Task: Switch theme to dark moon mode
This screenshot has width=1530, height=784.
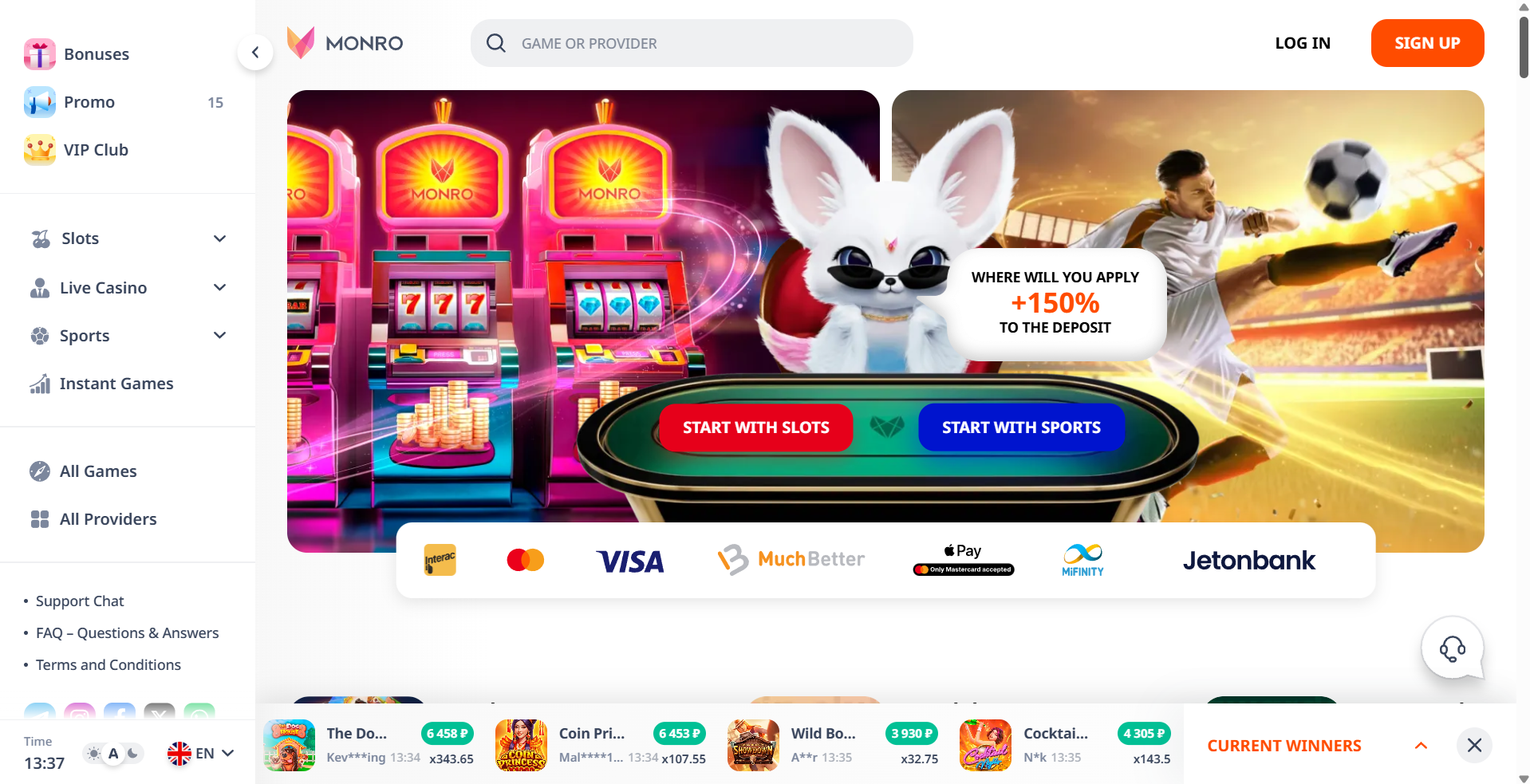Action: point(133,753)
